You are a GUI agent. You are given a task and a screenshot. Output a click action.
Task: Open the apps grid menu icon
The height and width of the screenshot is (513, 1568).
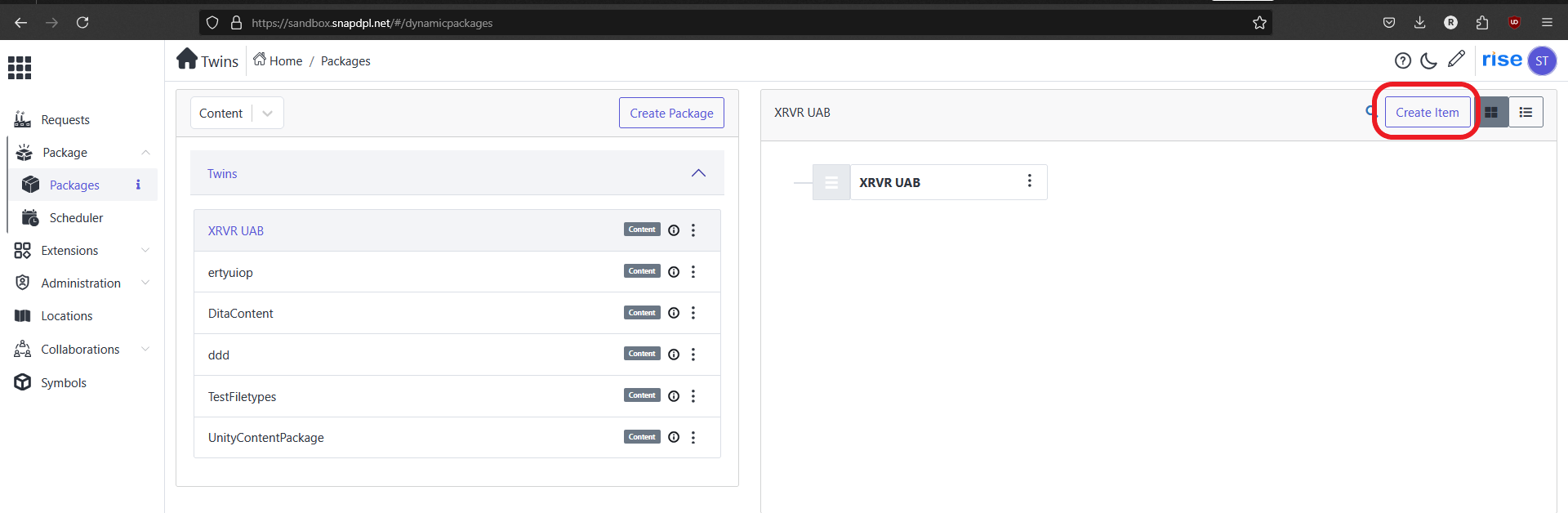point(20,68)
